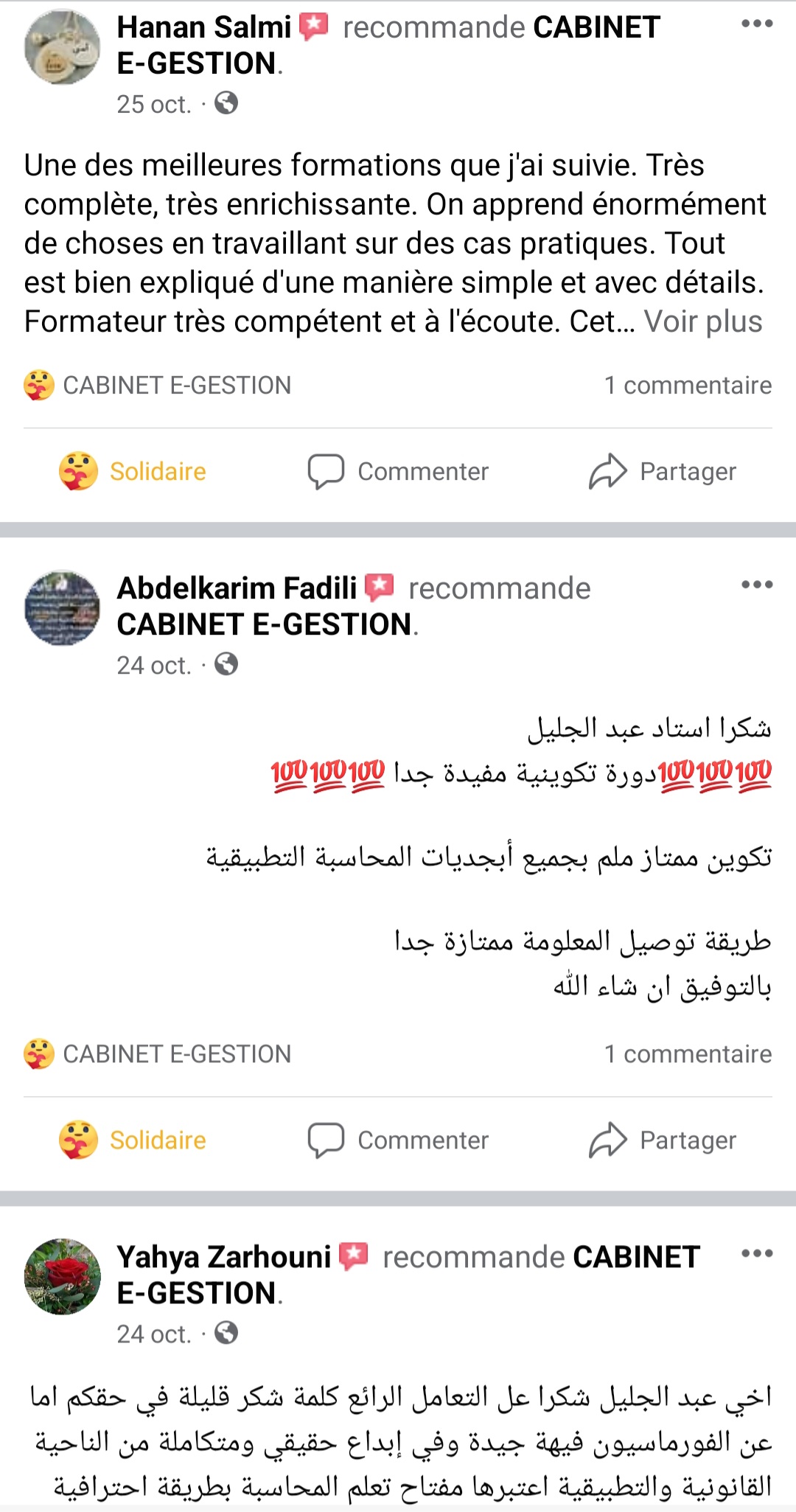Tap comment bubble icon on Abdelkarim Fadili's post
This screenshot has width=796, height=1512.
(x=326, y=1140)
